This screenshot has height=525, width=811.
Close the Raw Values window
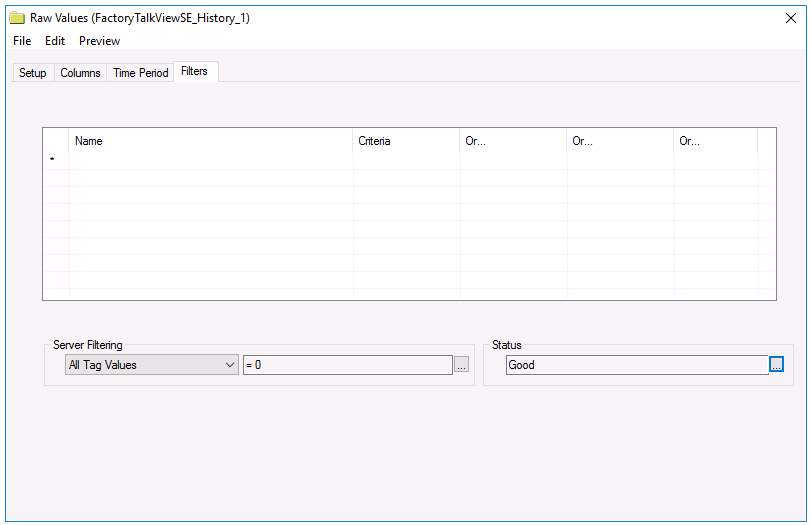[790, 18]
